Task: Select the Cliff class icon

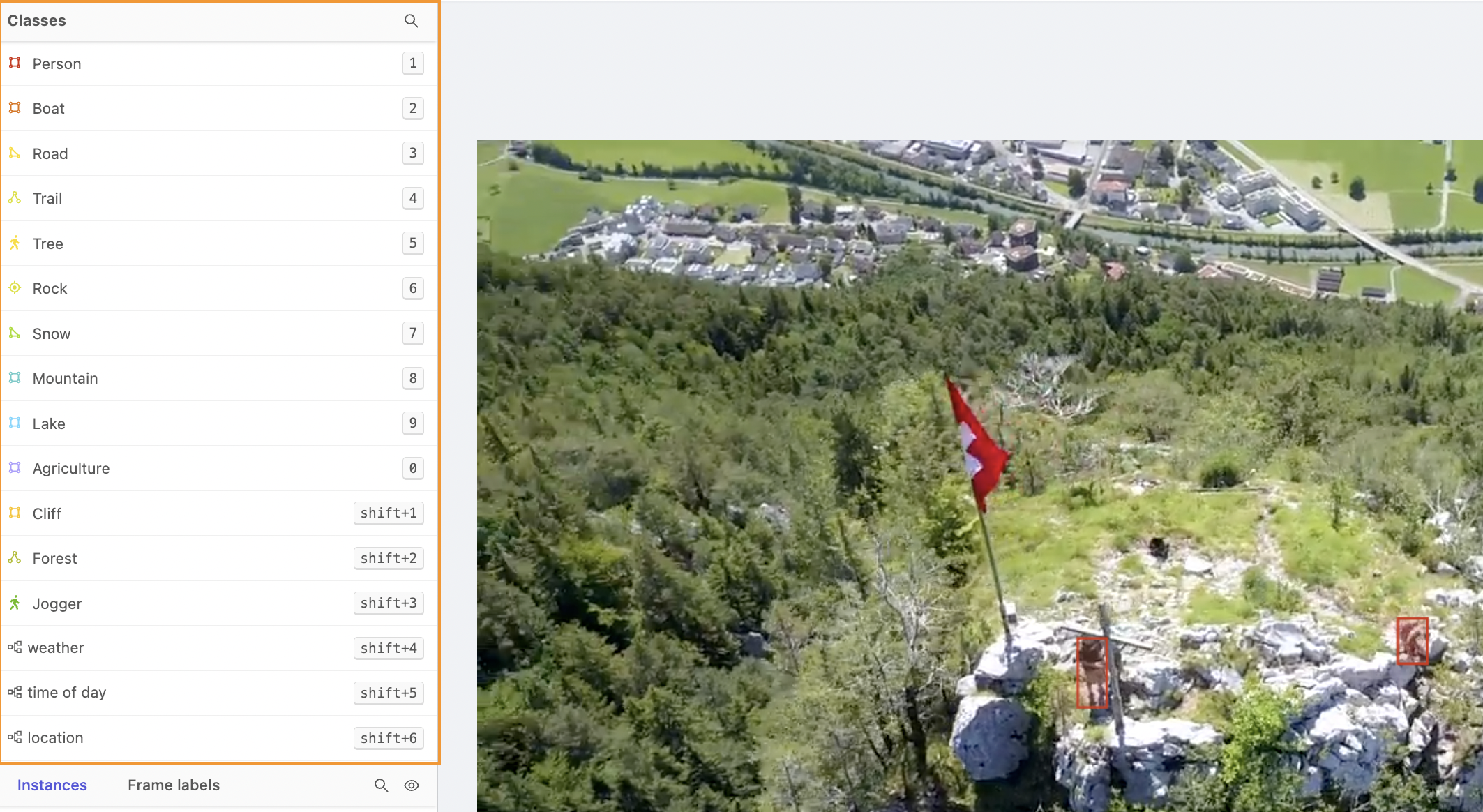Action: pyautogui.click(x=15, y=513)
